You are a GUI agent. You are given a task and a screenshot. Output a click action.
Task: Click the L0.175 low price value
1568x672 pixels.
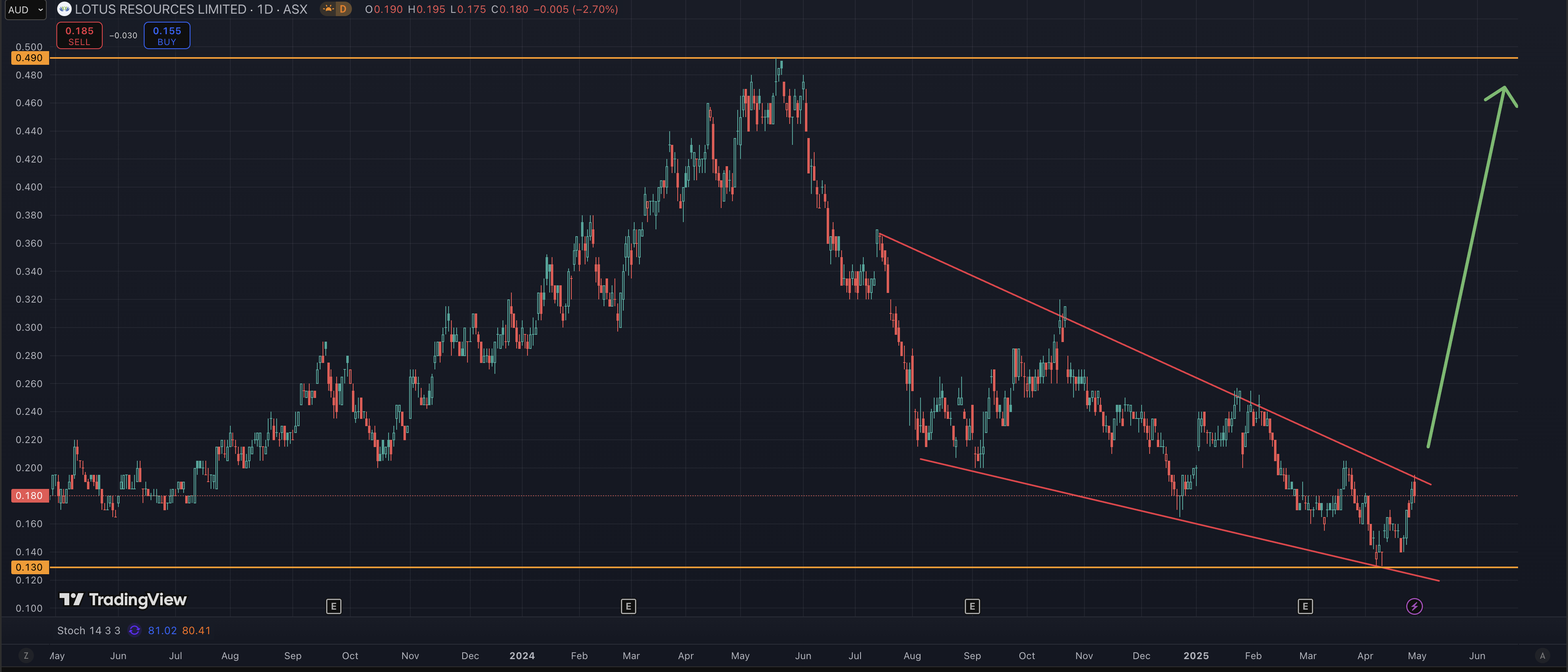coord(468,9)
